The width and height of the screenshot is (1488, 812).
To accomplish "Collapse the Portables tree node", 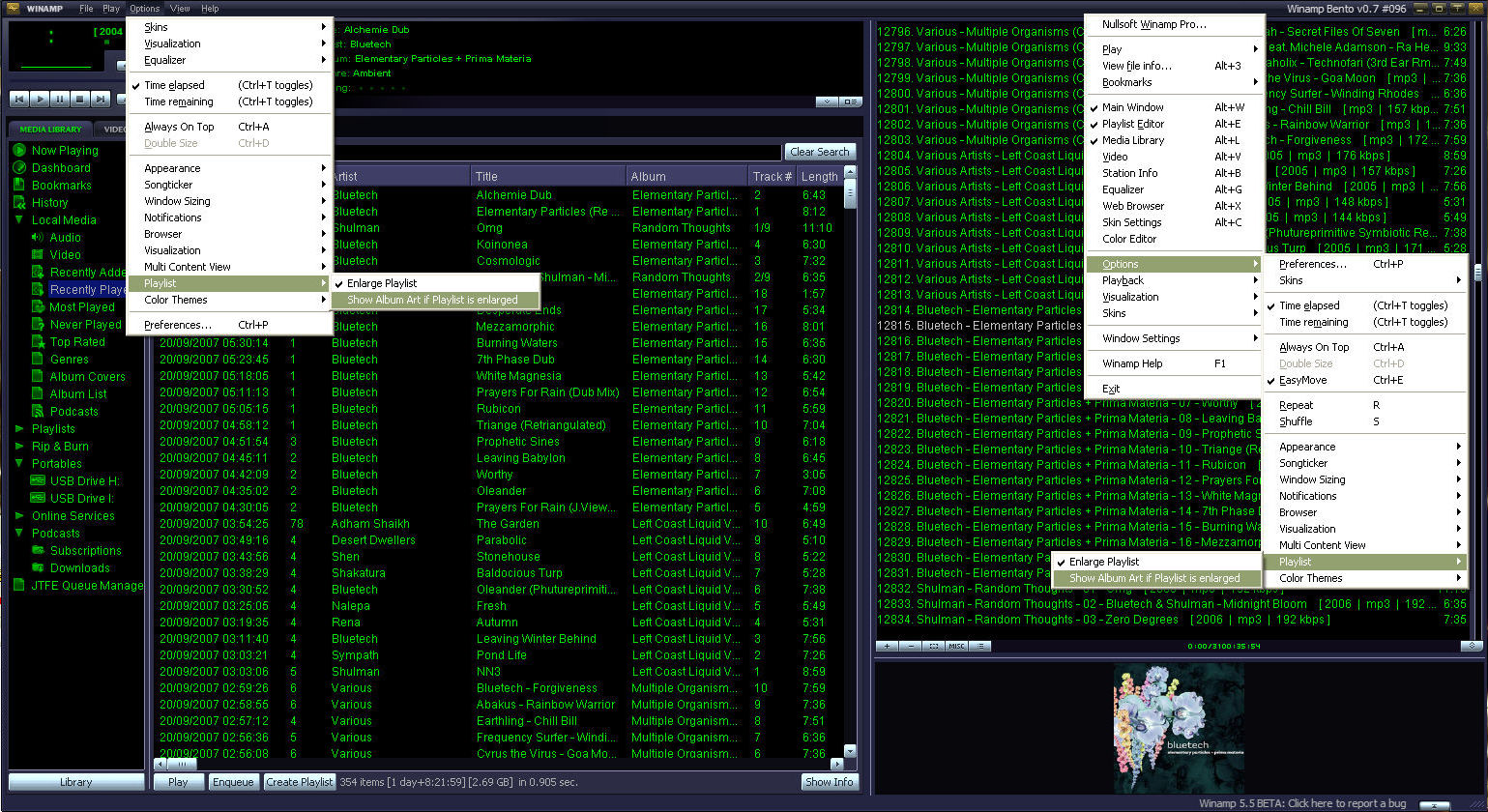I will pos(19,464).
